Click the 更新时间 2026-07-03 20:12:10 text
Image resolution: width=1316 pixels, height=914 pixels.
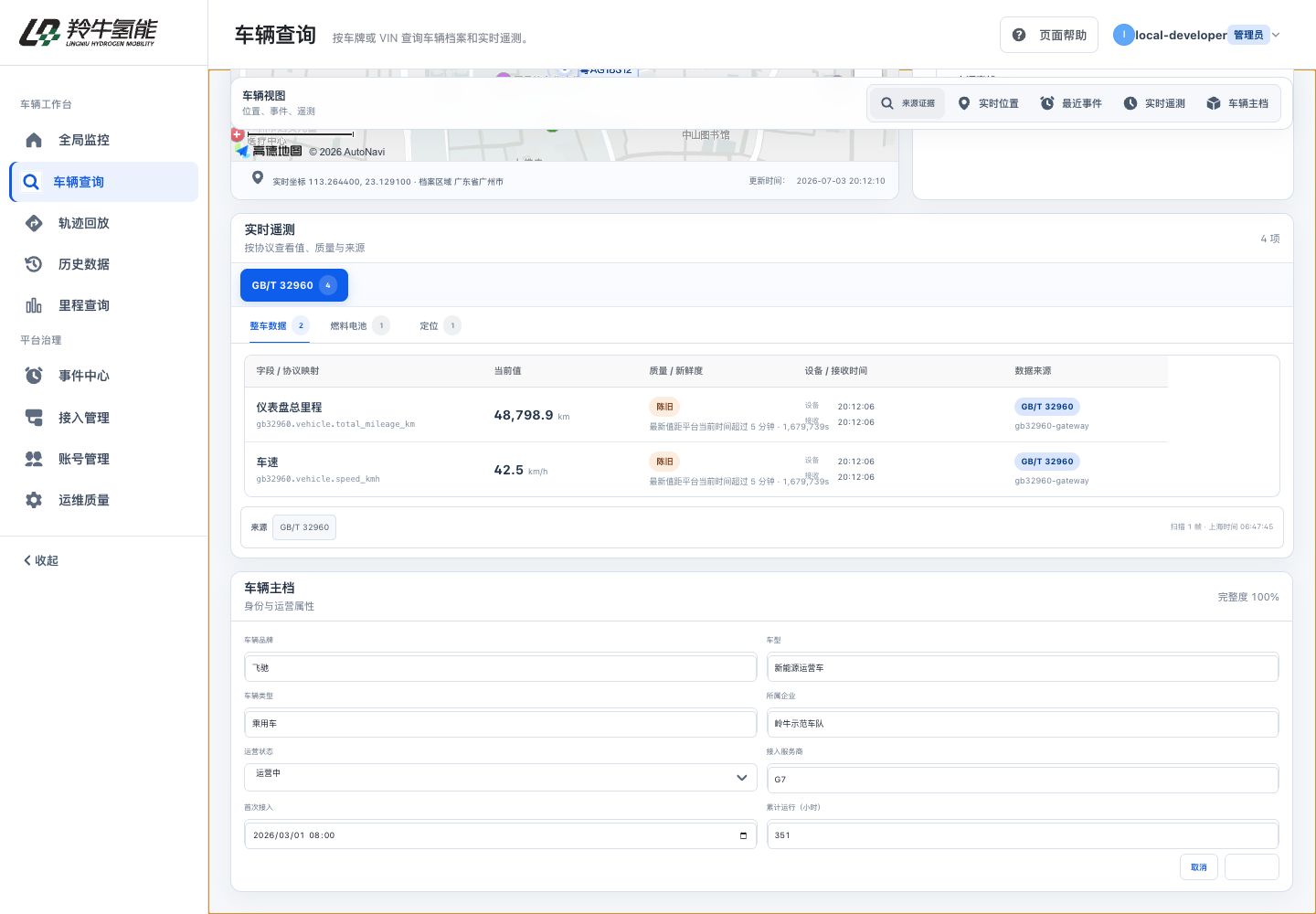coord(817,181)
